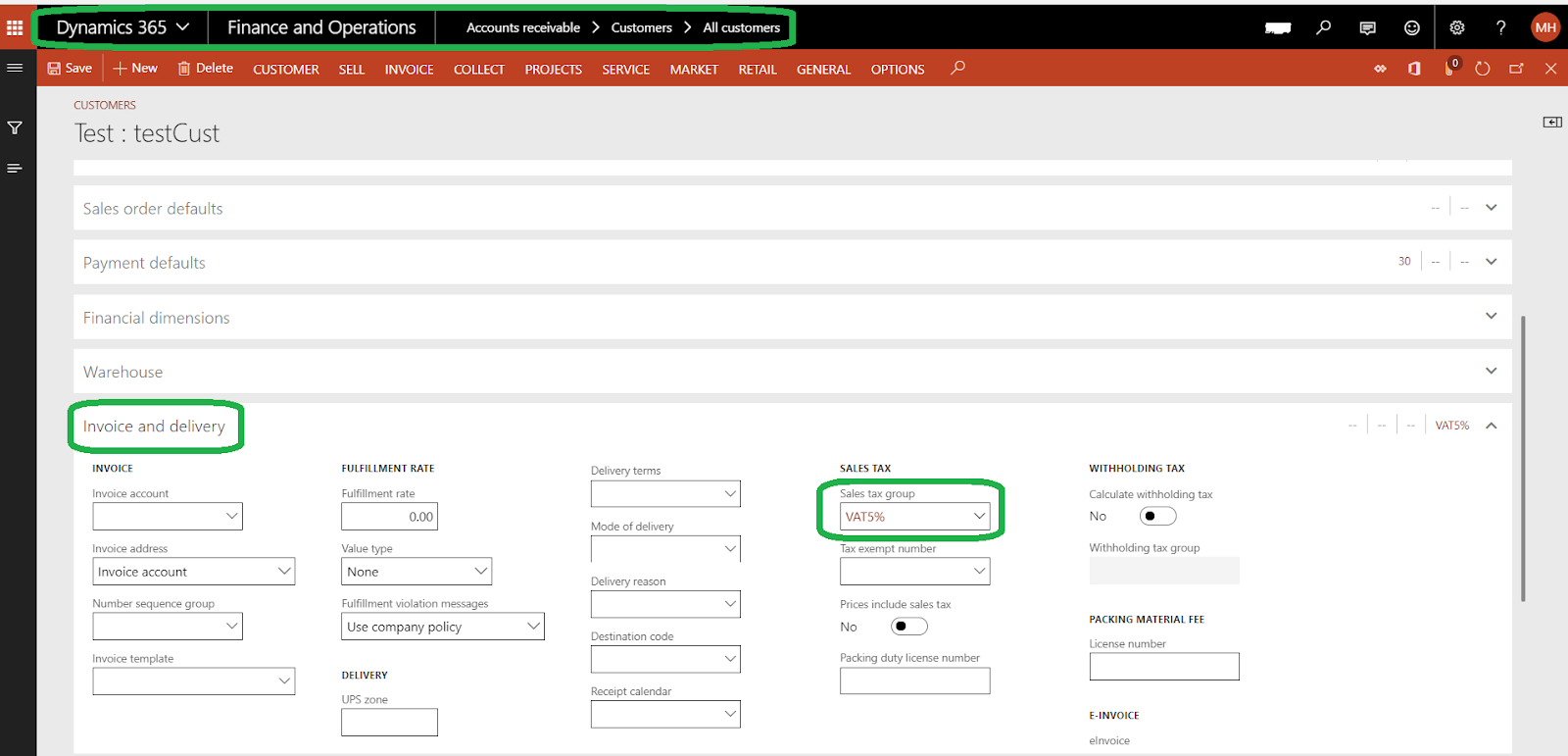Open the SELL action tab

pos(352,69)
